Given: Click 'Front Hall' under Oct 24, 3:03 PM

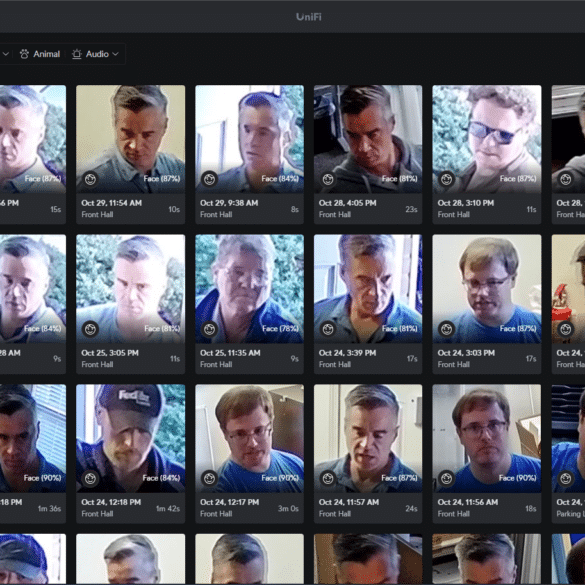Looking at the screenshot, I should pos(453,365).
